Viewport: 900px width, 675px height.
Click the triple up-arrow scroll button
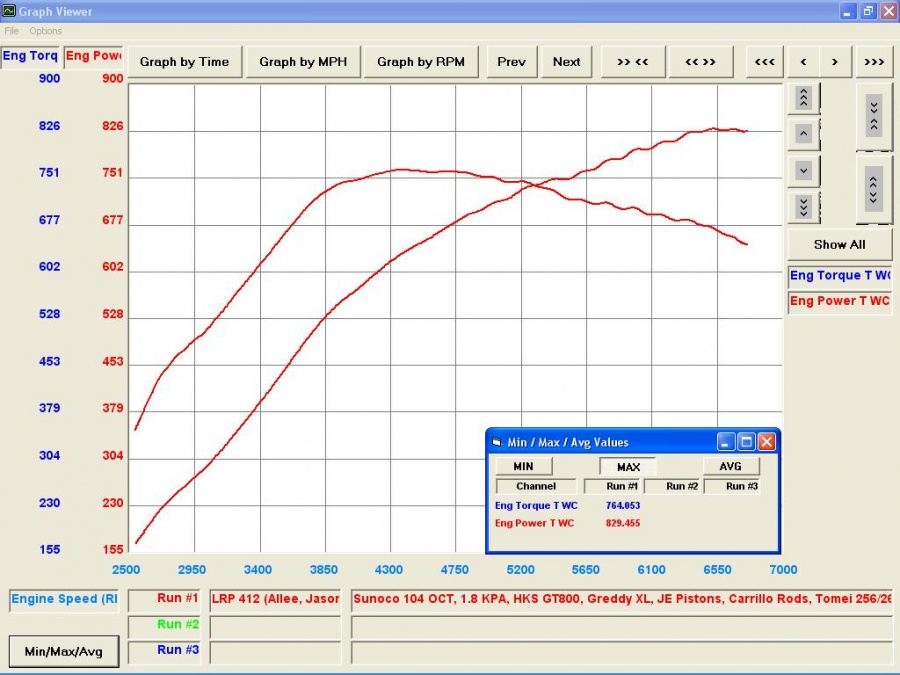[804, 98]
